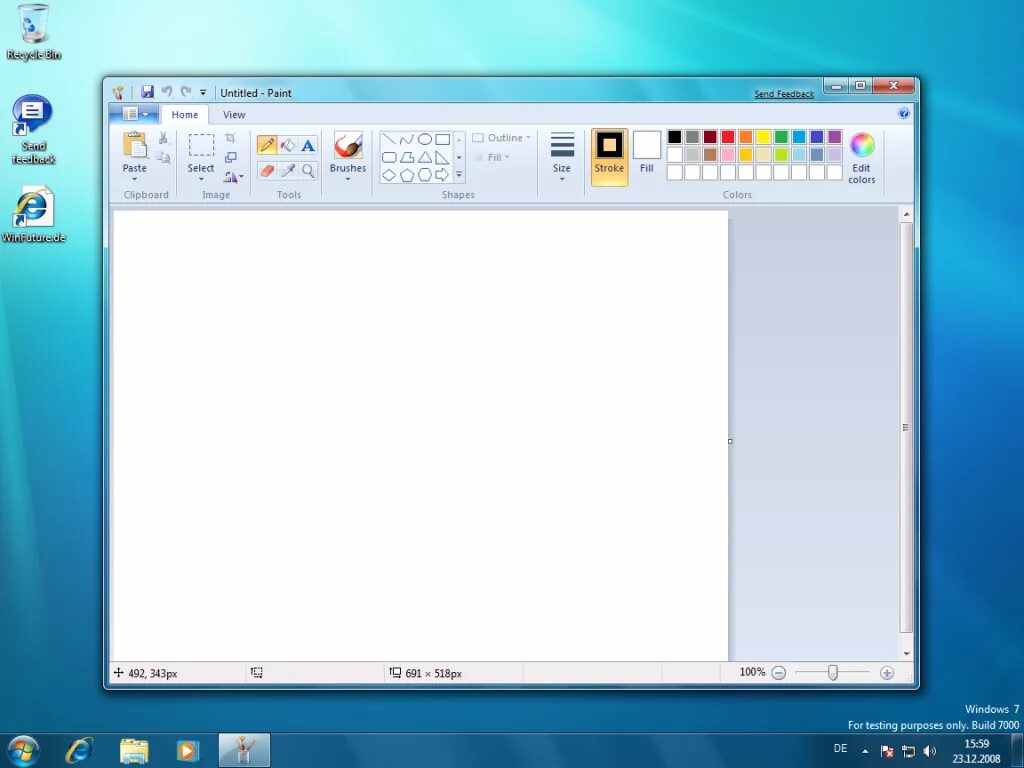Viewport: 1024px width, 768px height.
Task: Open Paint Help question mark icon
Action: click(904, 114)
